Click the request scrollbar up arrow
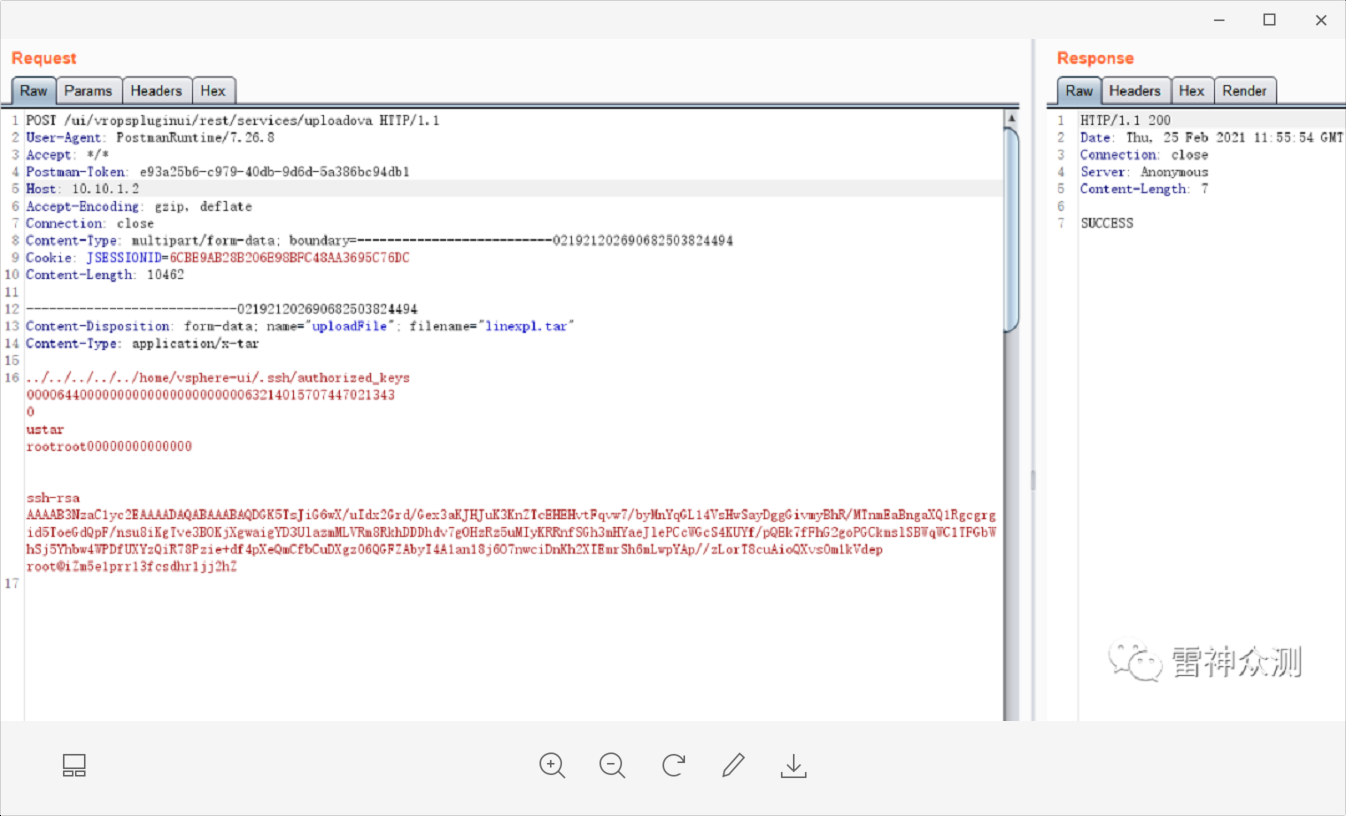Viewport: 1346px width, 816px height. coord(1011,119)
